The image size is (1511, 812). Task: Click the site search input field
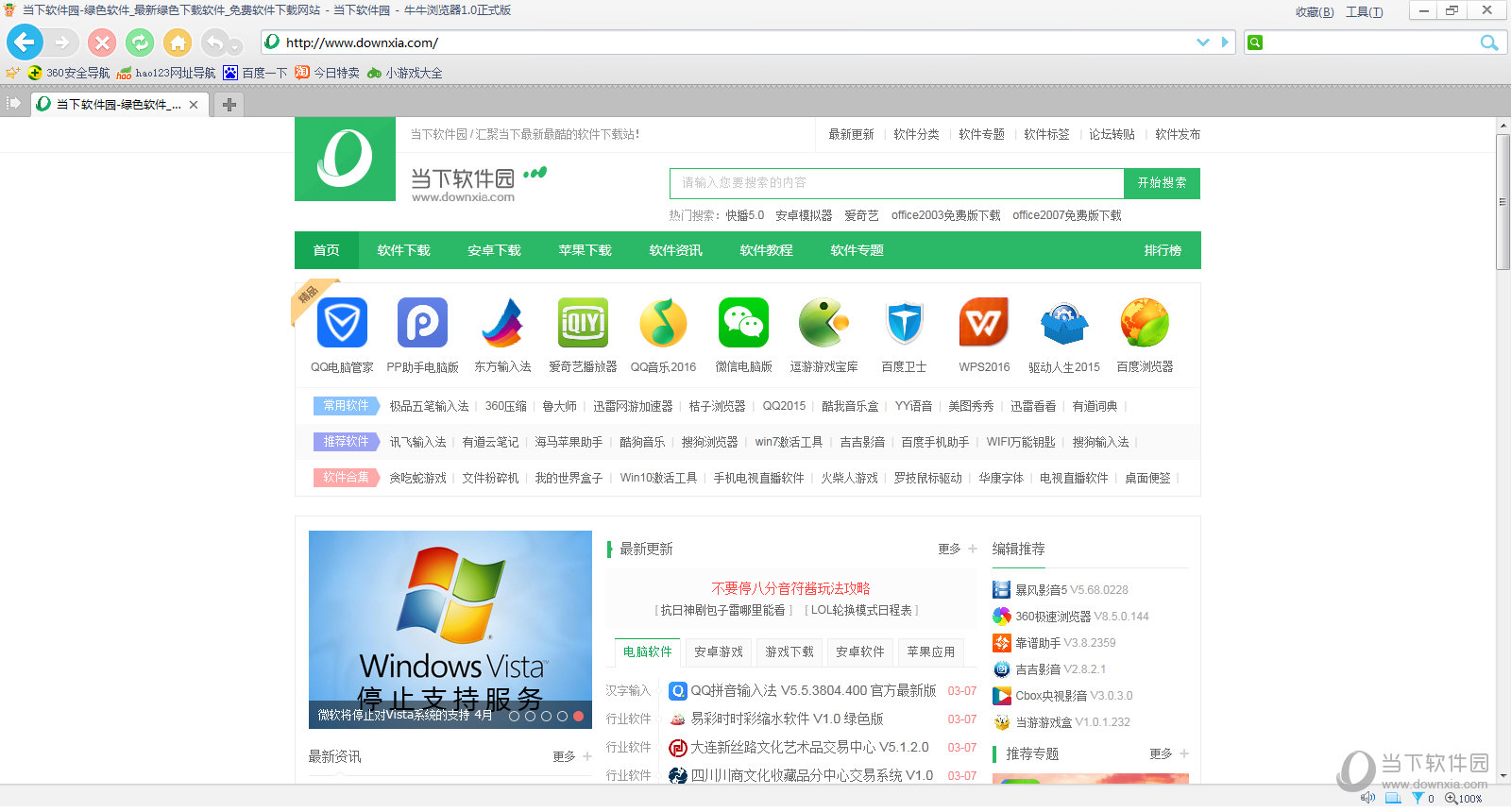(896, 183)
